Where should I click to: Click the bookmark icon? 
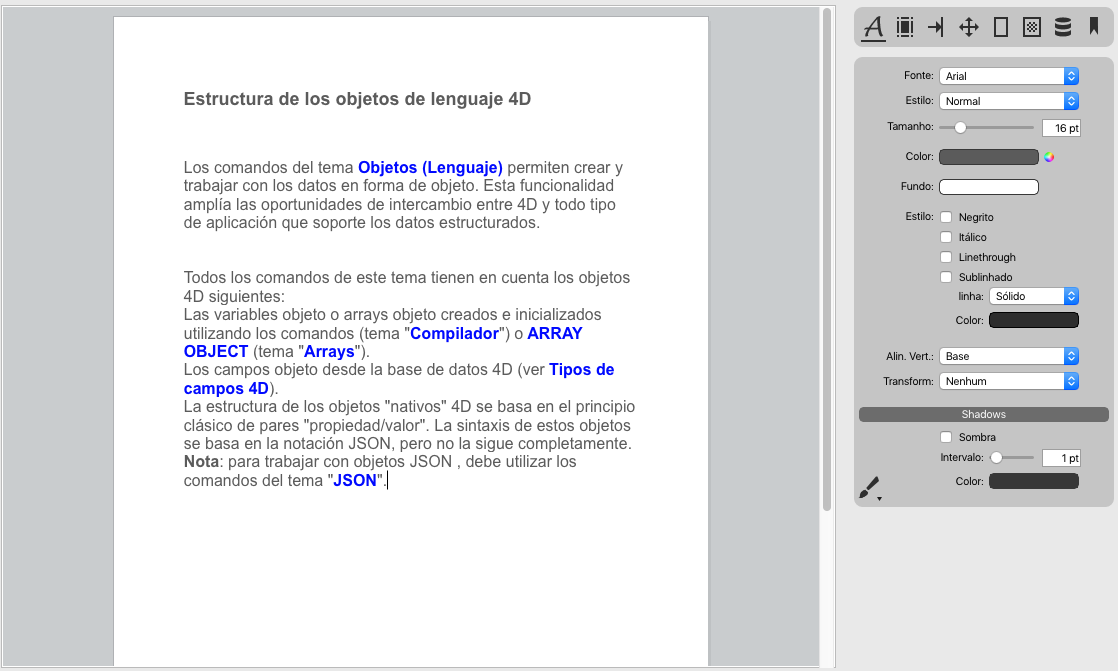click(x=1094, y=27)
